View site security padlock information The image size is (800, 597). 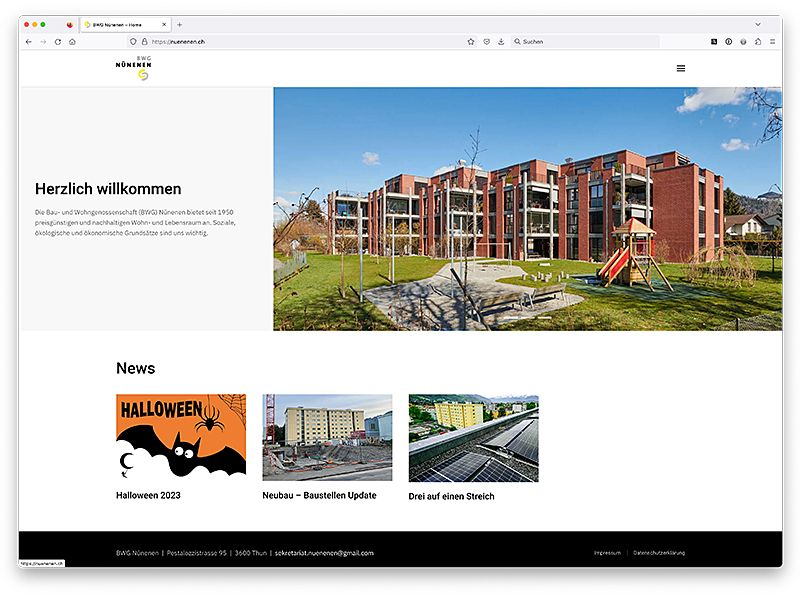(x=145, y=42)
